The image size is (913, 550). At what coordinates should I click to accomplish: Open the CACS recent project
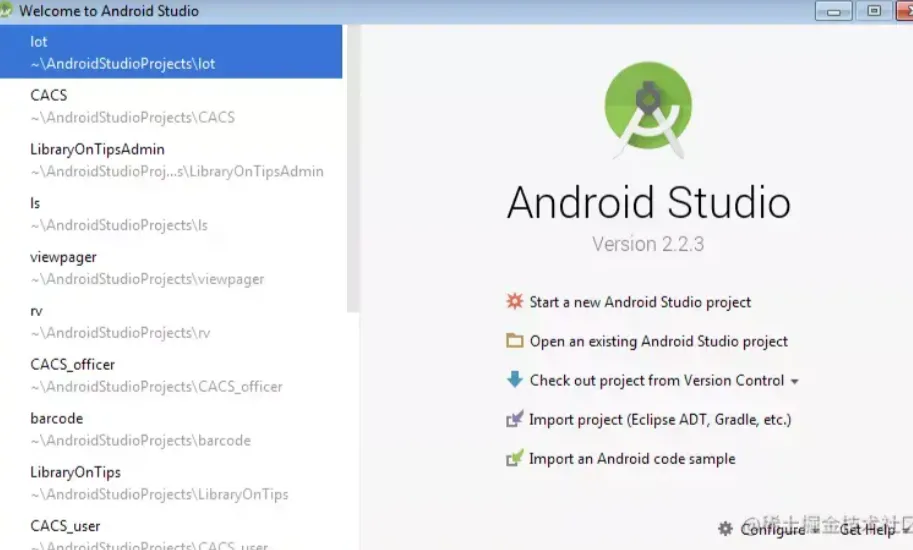[x=171, y=106]
